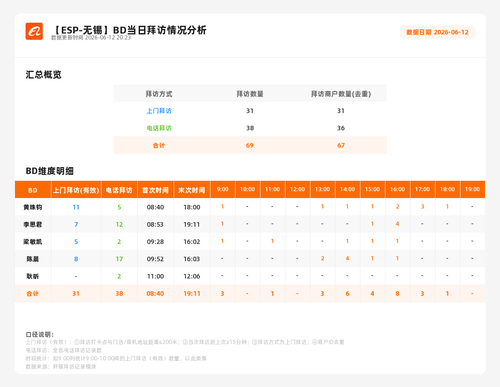Click the '口径说明:' heading in the footer
This screenshot has height=387, width=500.
40,334
